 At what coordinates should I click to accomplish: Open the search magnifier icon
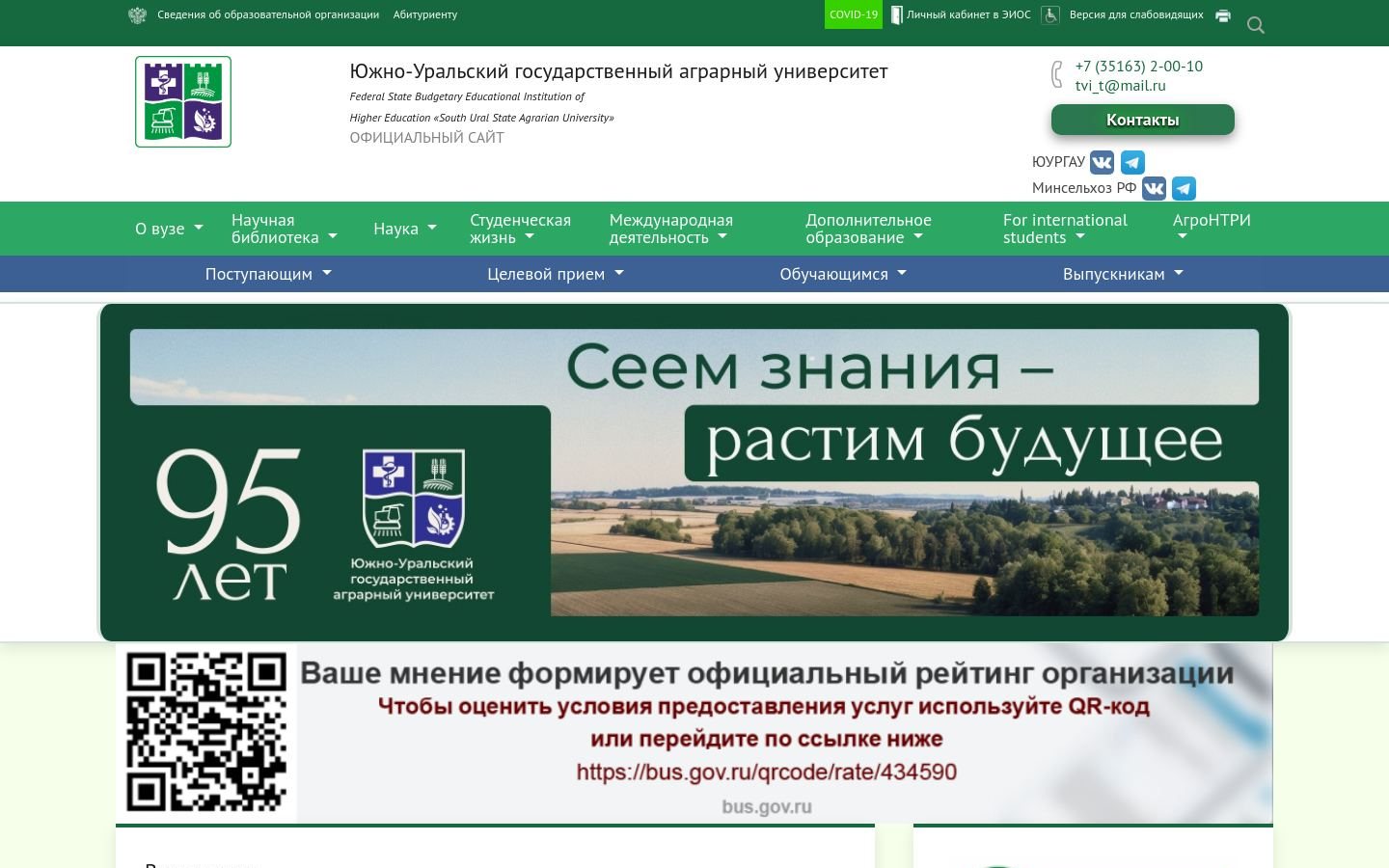point(1256,25)
